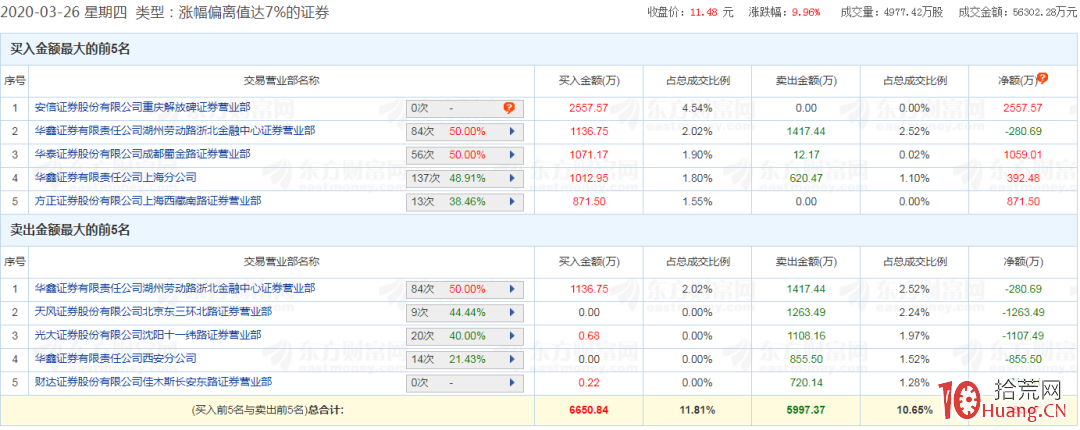The height and width of the screenshot is (430, 1080).
Task: Click the buy amount 1012.95
Action: (589, 178)
